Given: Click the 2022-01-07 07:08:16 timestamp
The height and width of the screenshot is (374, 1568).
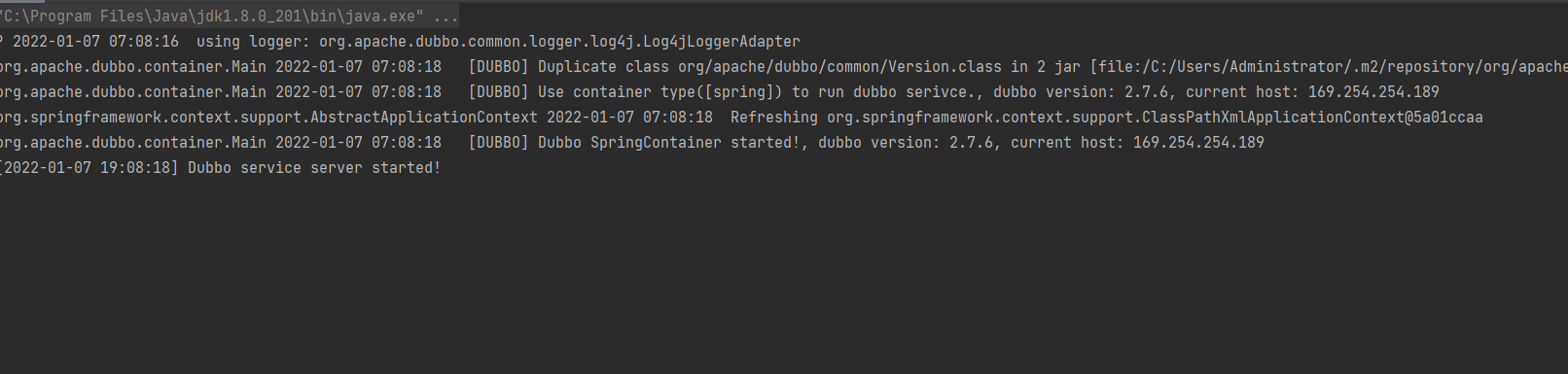Looking at the screenshot, I should pyautogui.click(x=95, y=42).
